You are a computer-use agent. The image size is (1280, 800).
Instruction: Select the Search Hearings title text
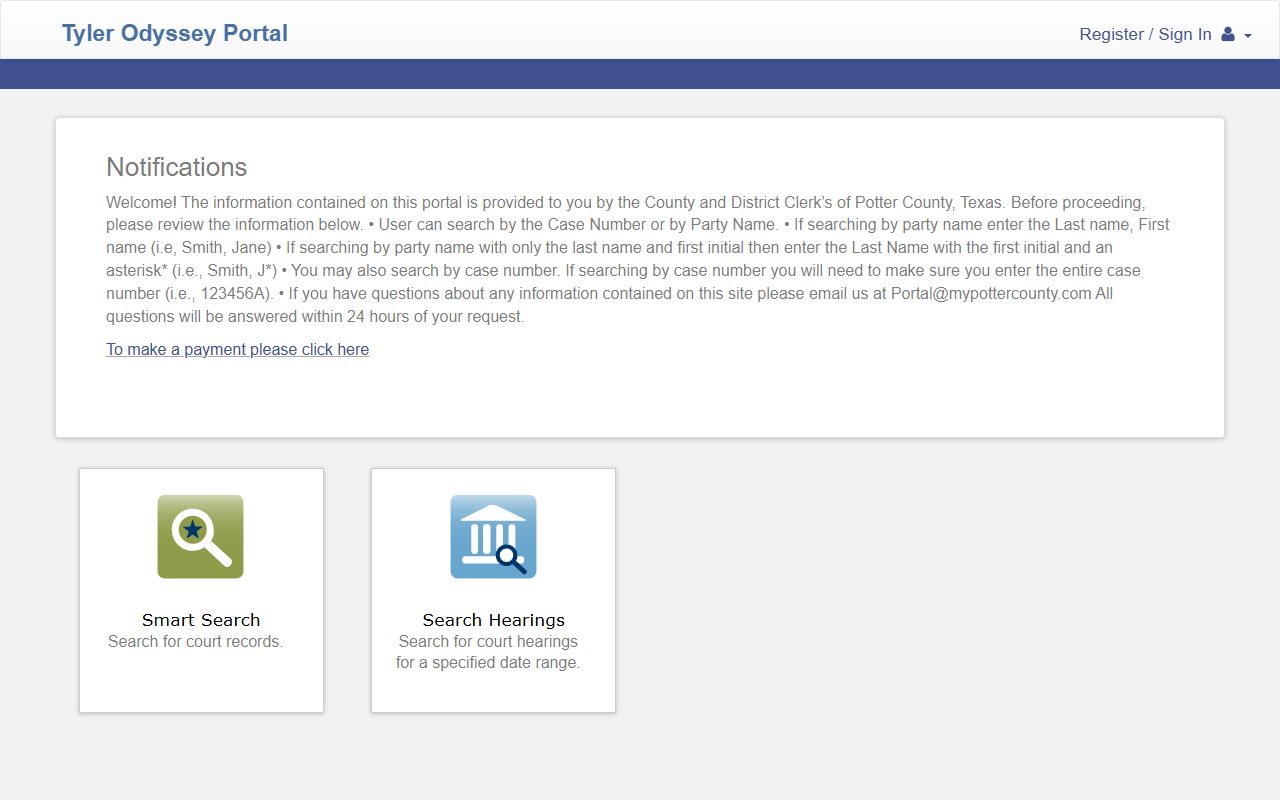[494, 620]
